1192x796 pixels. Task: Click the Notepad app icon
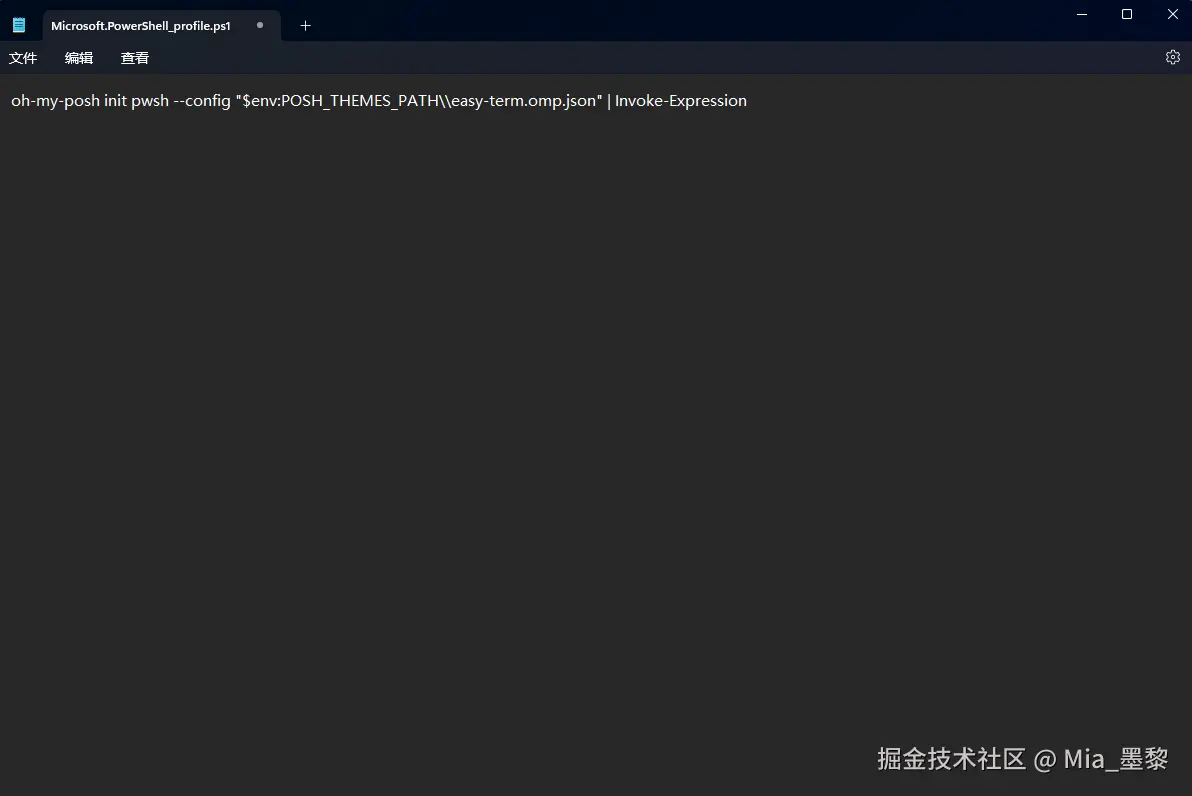coord(19,25)
